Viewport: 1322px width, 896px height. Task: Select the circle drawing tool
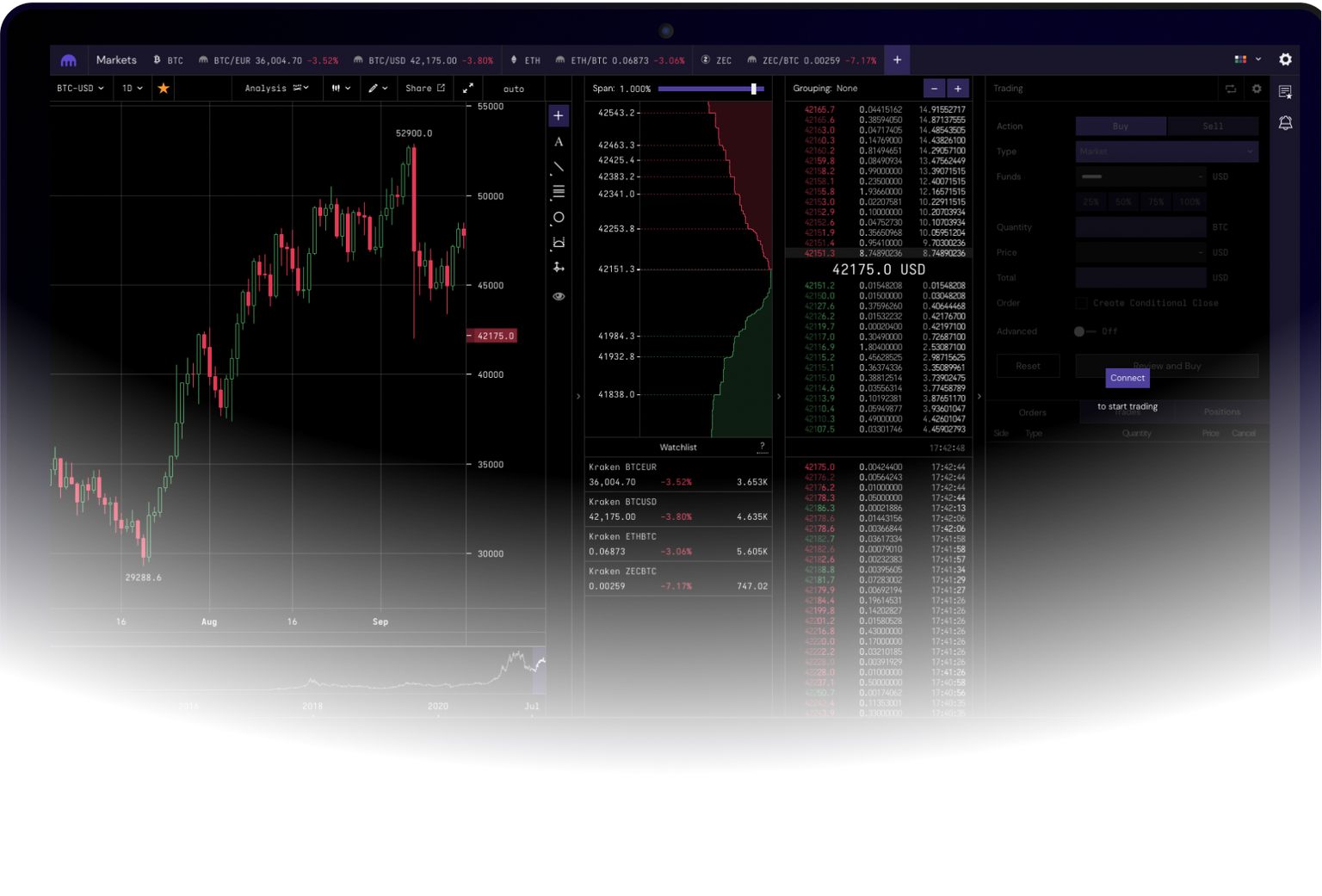point(559,218)
